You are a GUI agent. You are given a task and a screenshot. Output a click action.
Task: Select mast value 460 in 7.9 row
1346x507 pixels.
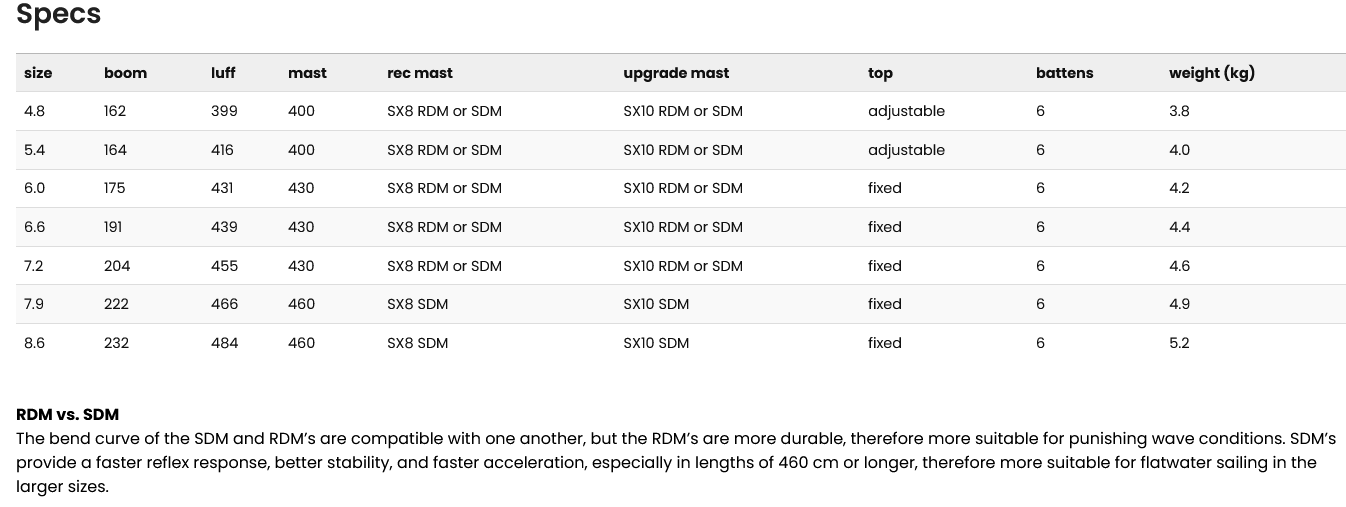[301, 304]
